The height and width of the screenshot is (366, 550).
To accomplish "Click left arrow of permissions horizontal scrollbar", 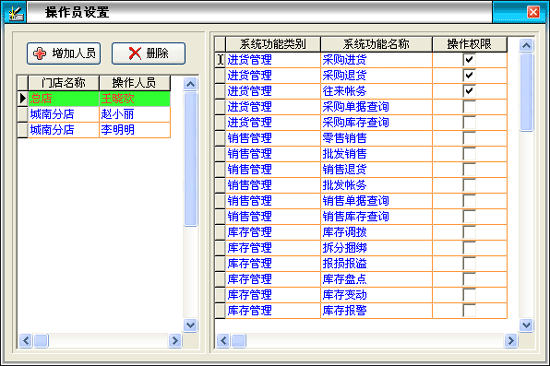I will point(223,340).
